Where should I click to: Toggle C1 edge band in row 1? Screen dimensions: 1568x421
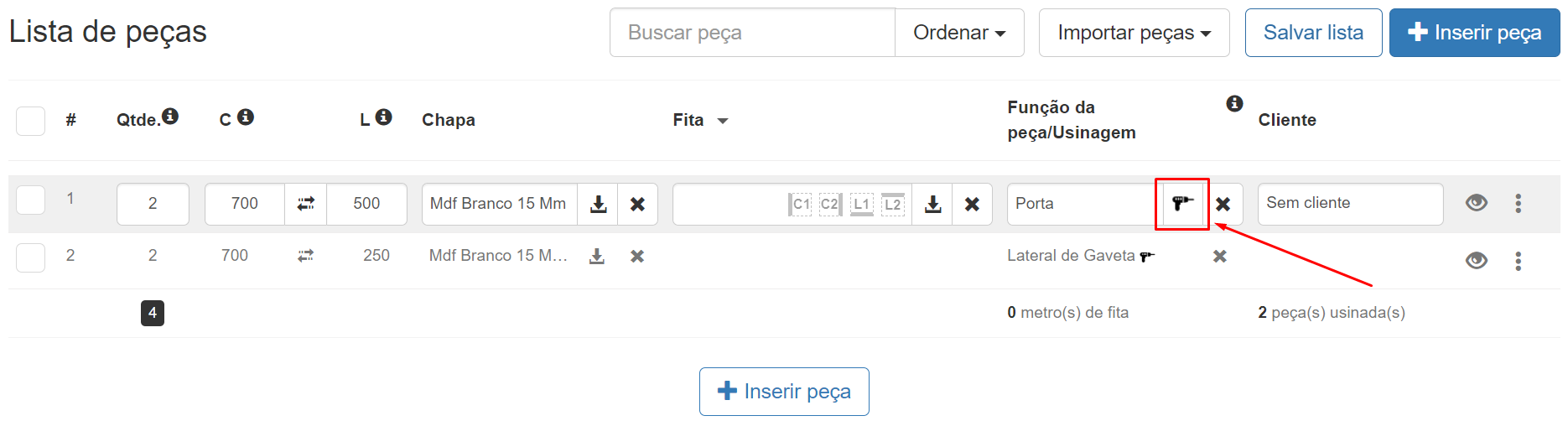[x=801, y=204]
